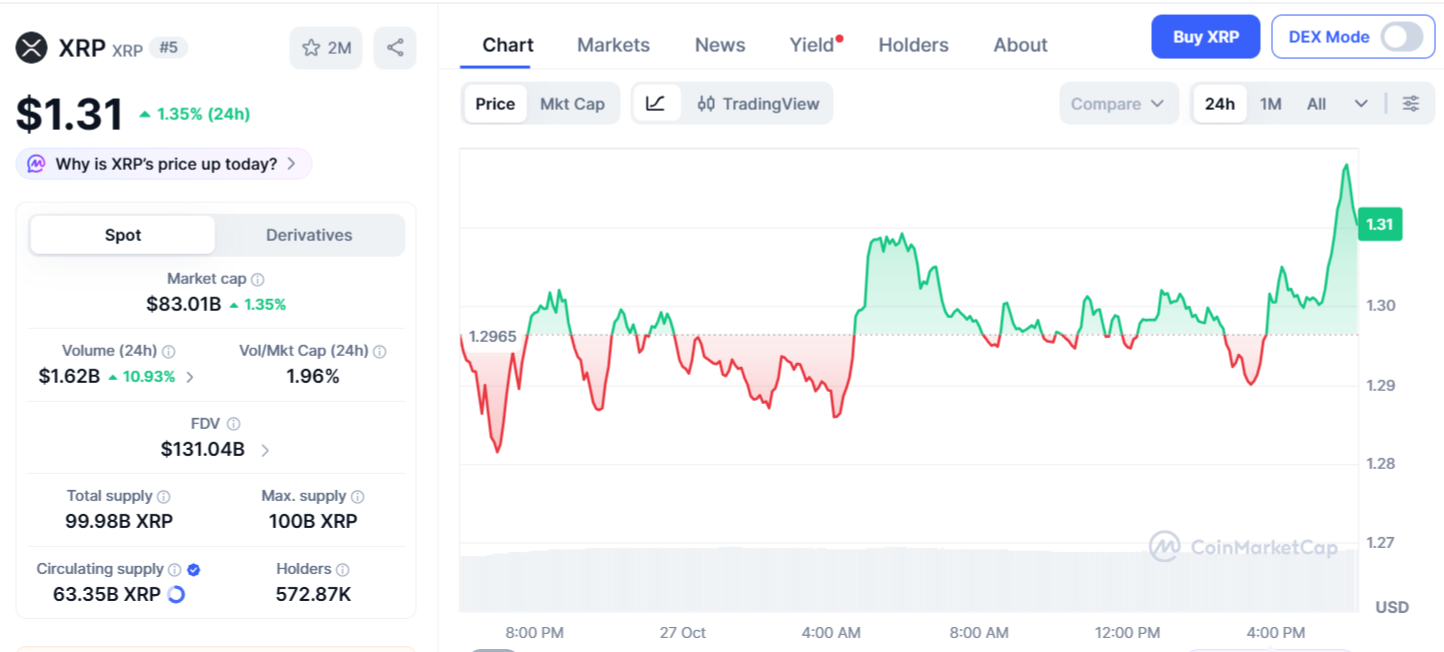Click the 27 Oct date axis label
1444x652 pixels.
683,633
